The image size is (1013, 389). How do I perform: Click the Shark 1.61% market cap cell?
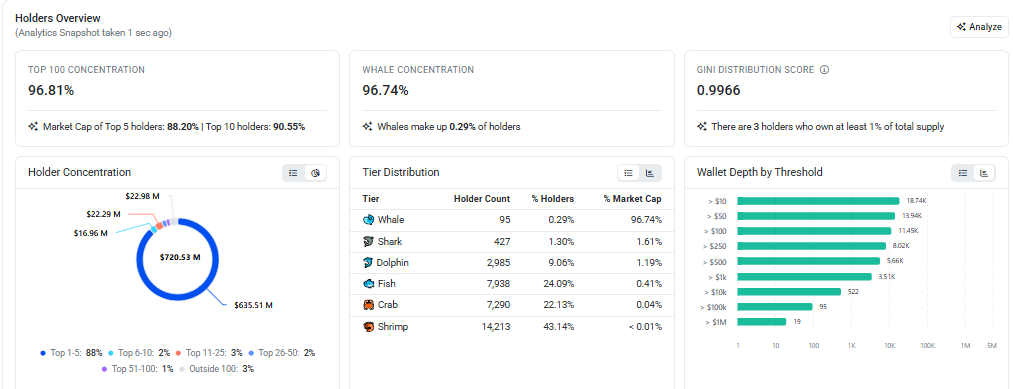pyautogui.click(x=650, y=242)
